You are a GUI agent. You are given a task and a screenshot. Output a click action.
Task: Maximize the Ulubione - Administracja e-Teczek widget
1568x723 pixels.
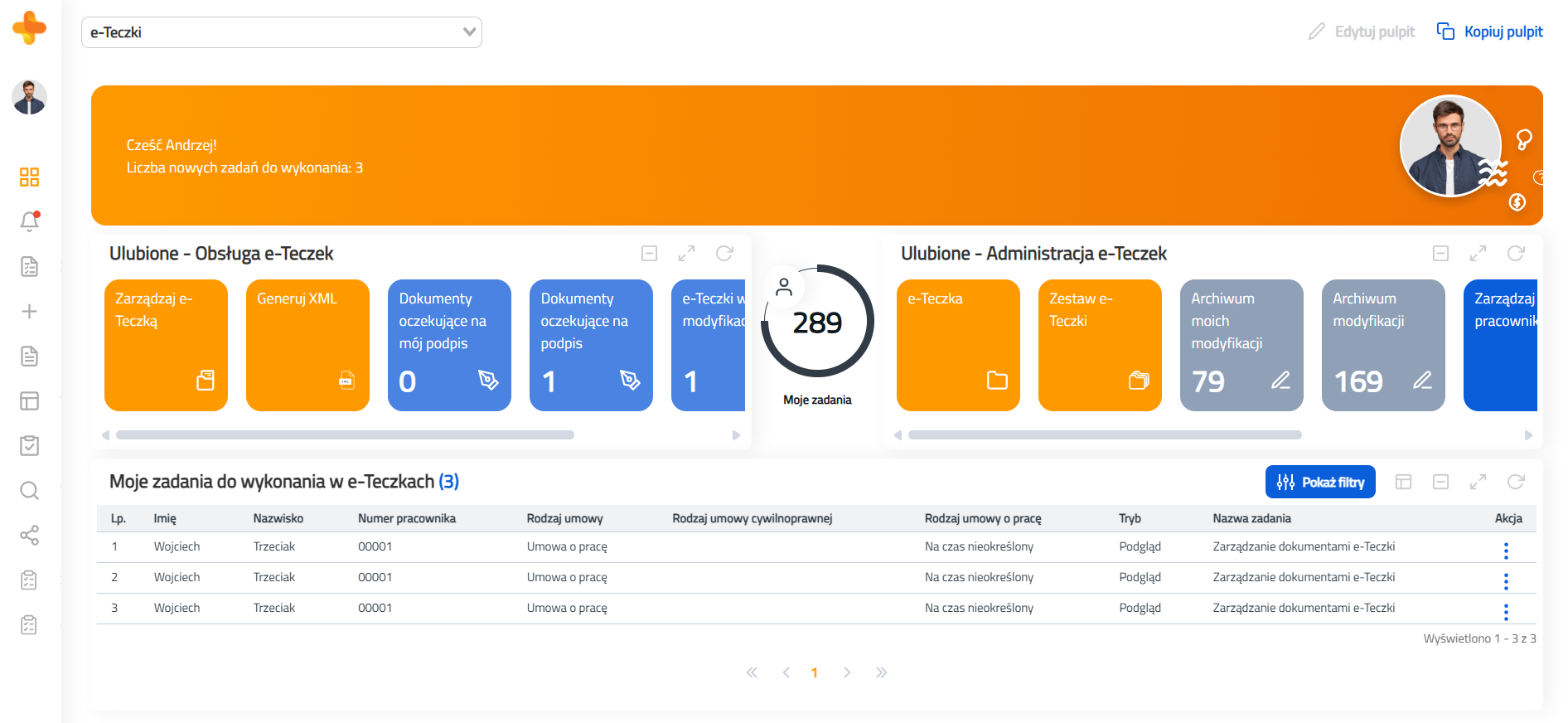[x=1478, y=254]
